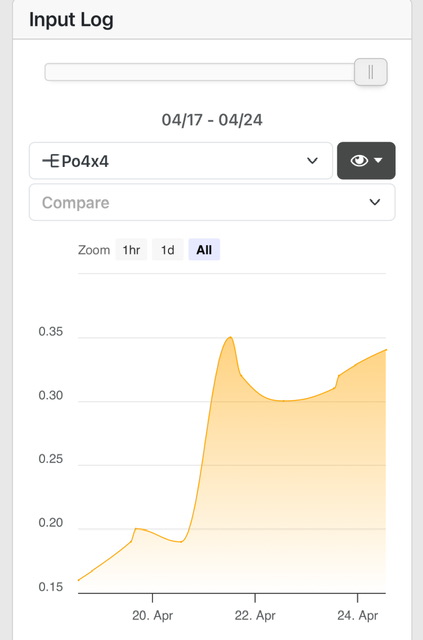Click the orange shaded chart area

(x=286, y=490)
